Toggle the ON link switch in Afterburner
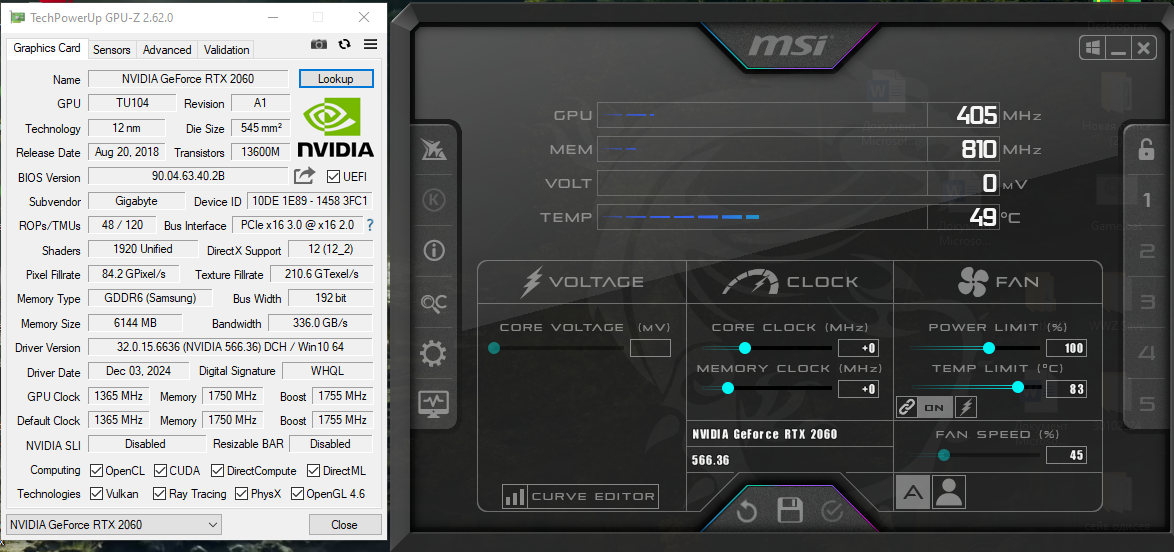The height and width of the screenshot is (552, 1174). pyautogui.click(x=936, y=407)
